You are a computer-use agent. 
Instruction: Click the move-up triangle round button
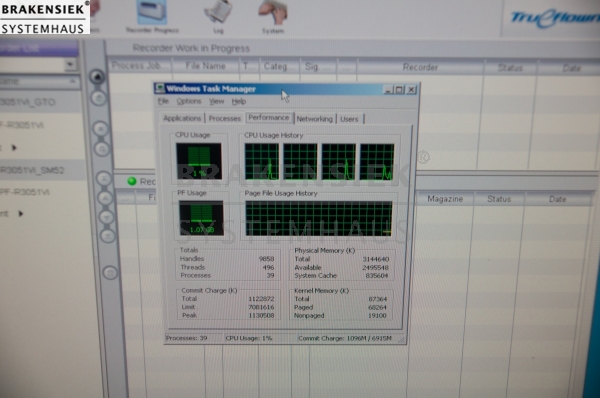(105, 198)
